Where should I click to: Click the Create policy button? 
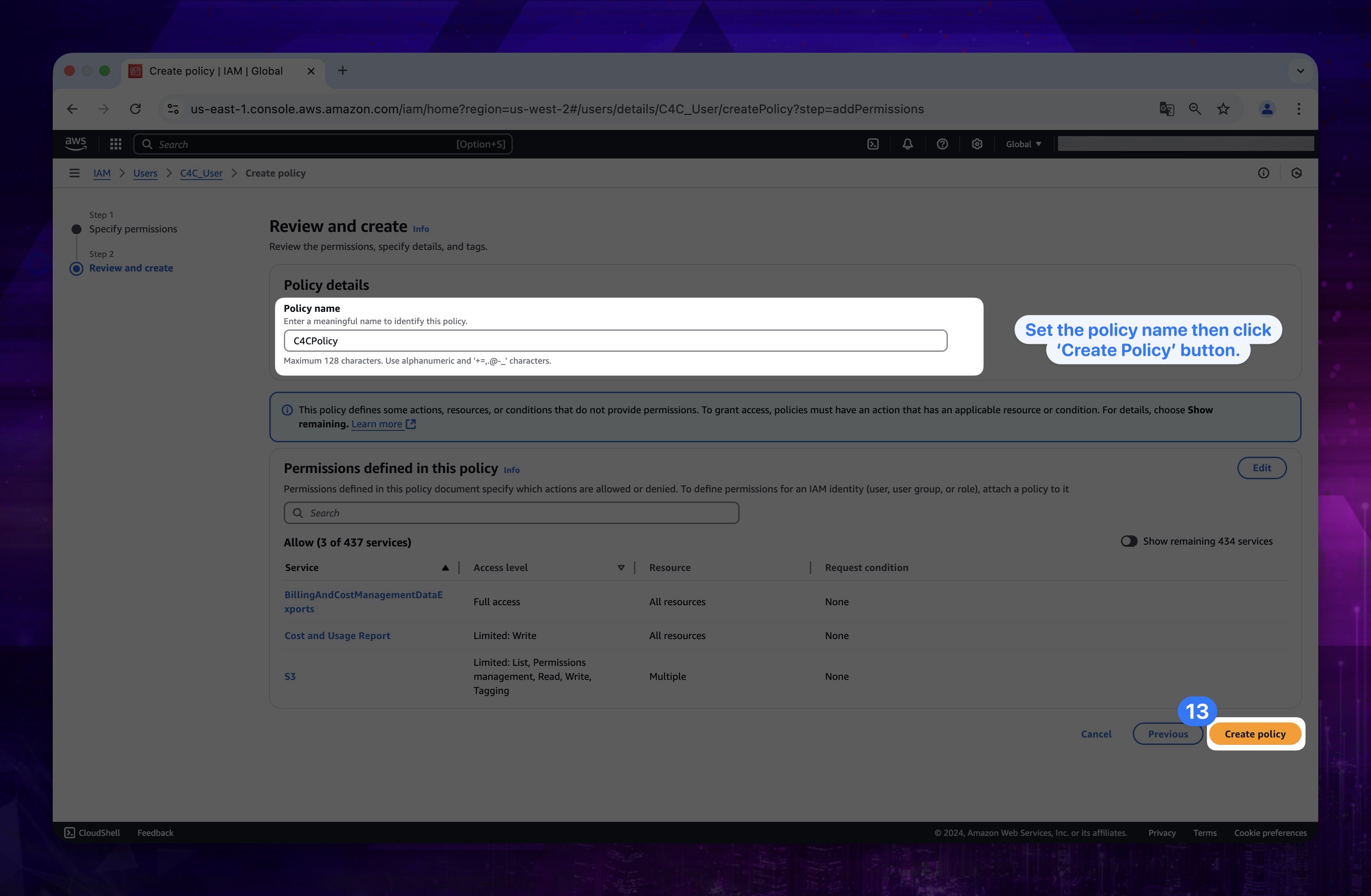point(1255,733)
